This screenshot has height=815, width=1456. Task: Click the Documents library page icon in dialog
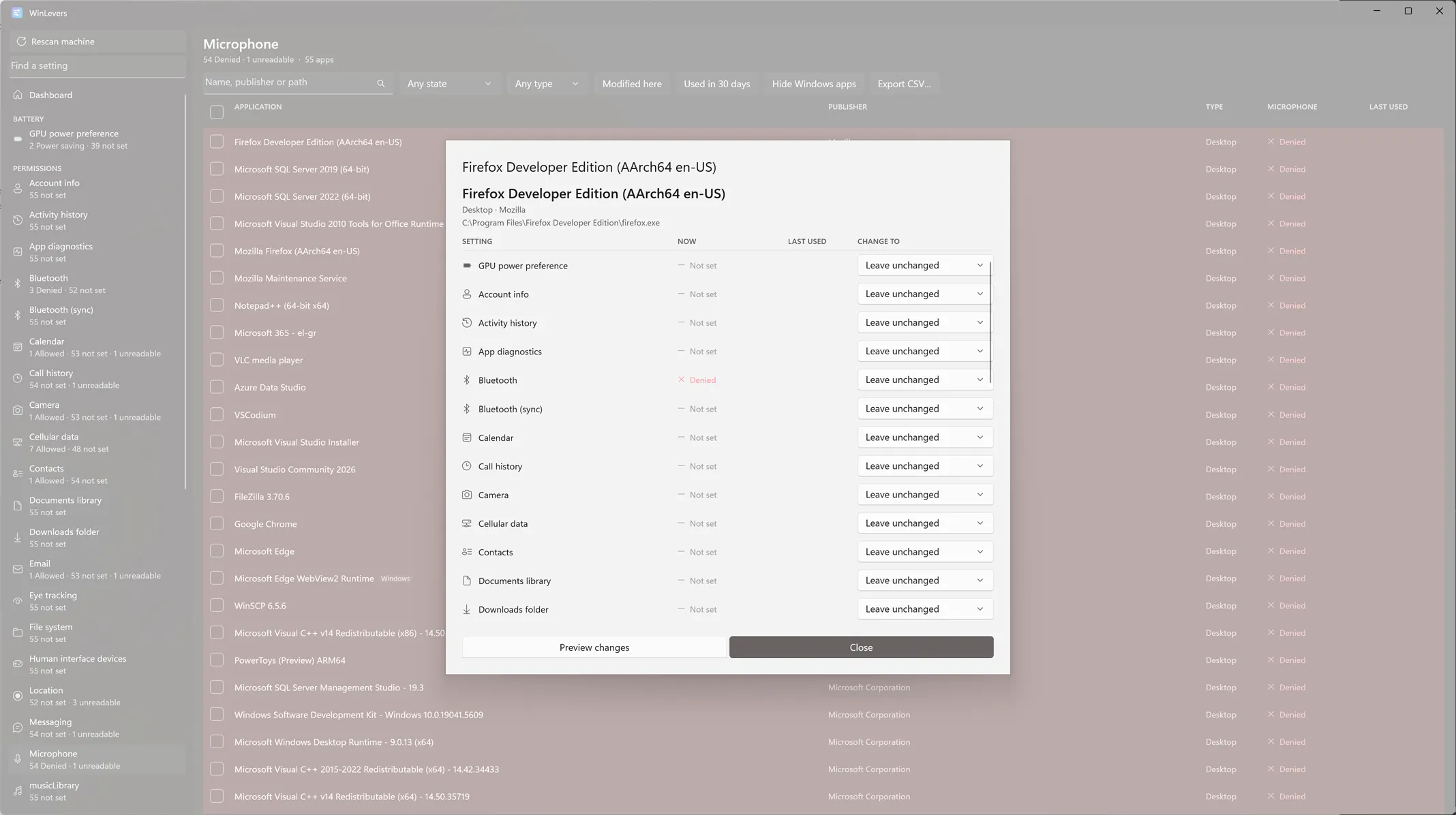tap(467, 581)
